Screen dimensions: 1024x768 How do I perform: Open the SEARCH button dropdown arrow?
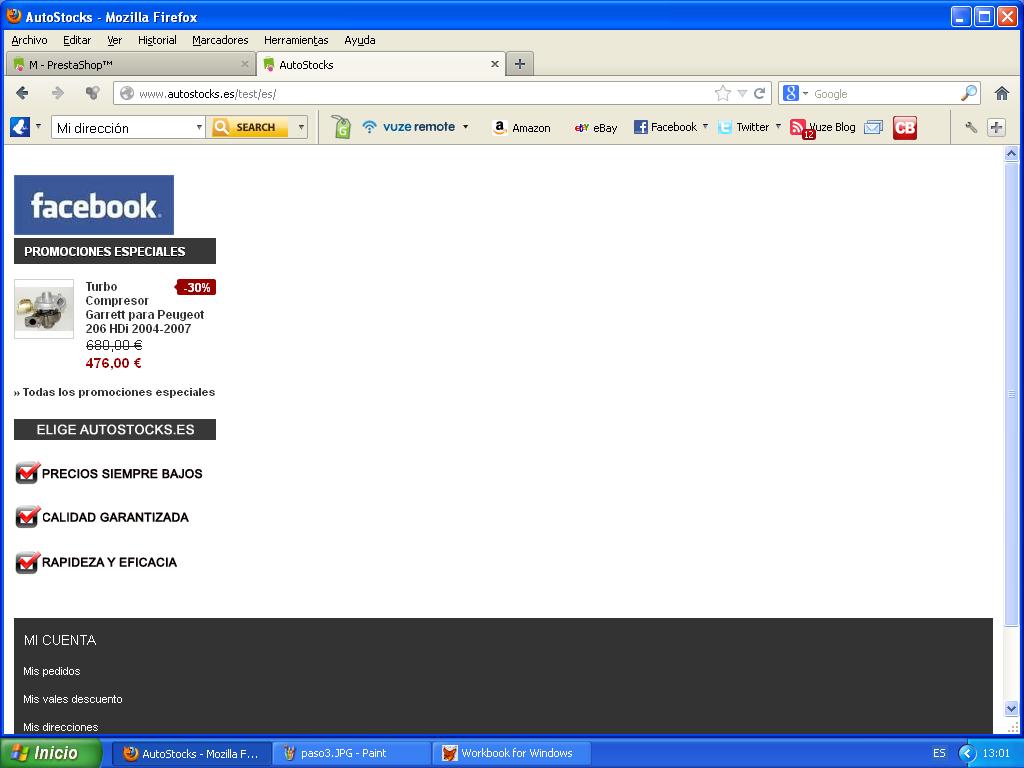point(301,127)
